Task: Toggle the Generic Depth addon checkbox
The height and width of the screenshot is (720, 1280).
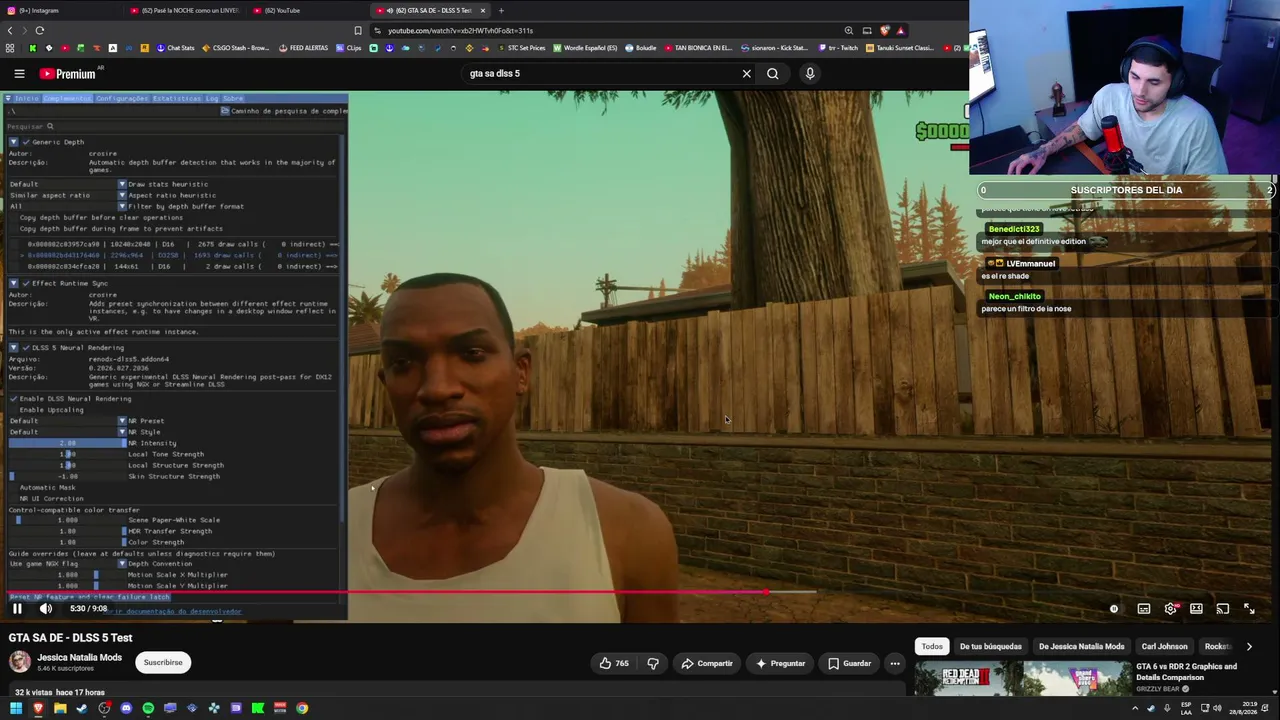Action: (26, 142)
